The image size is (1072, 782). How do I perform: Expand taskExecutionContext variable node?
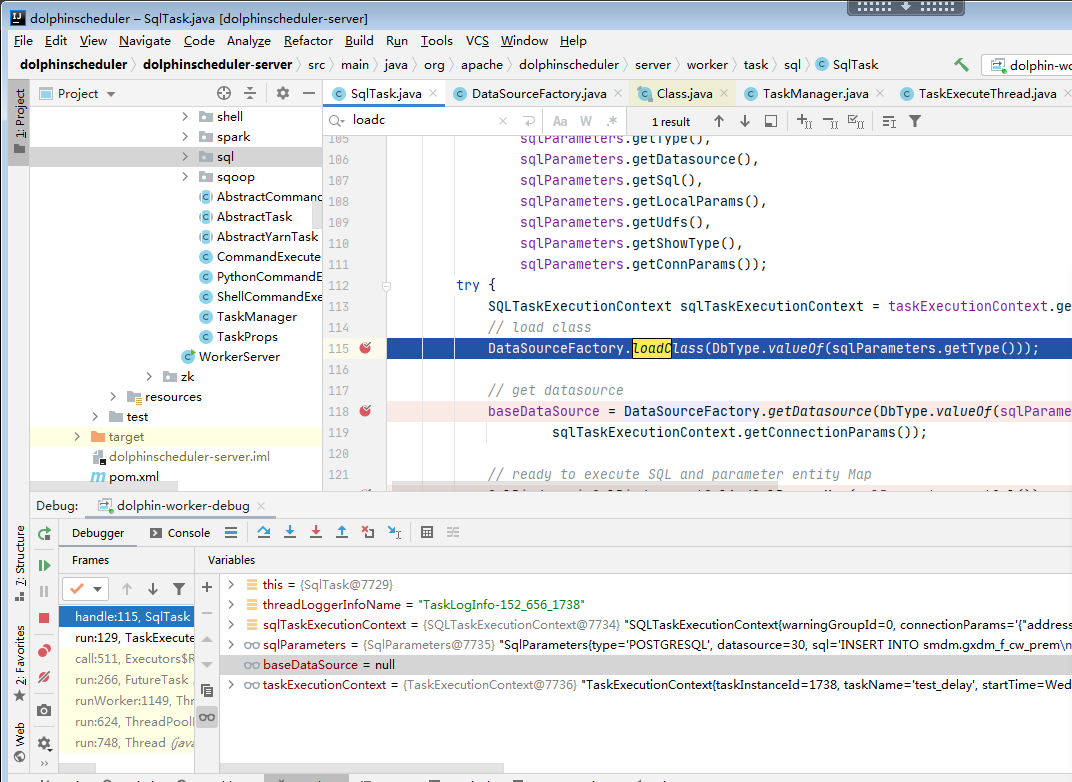(231, 684)
